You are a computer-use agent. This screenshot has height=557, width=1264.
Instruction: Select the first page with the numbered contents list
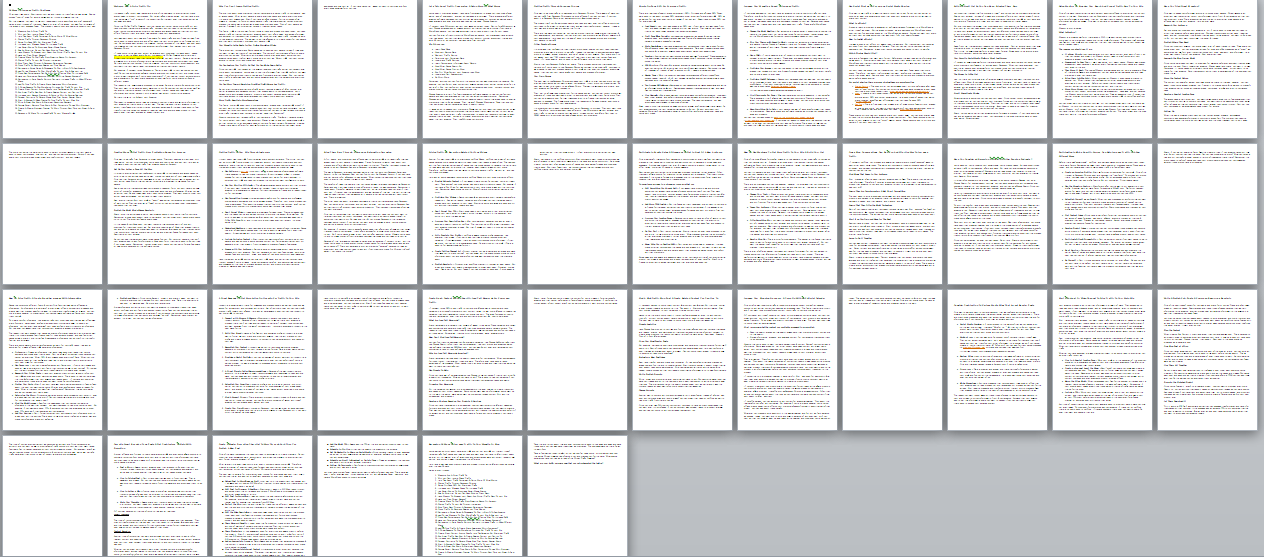click(52, 69)
